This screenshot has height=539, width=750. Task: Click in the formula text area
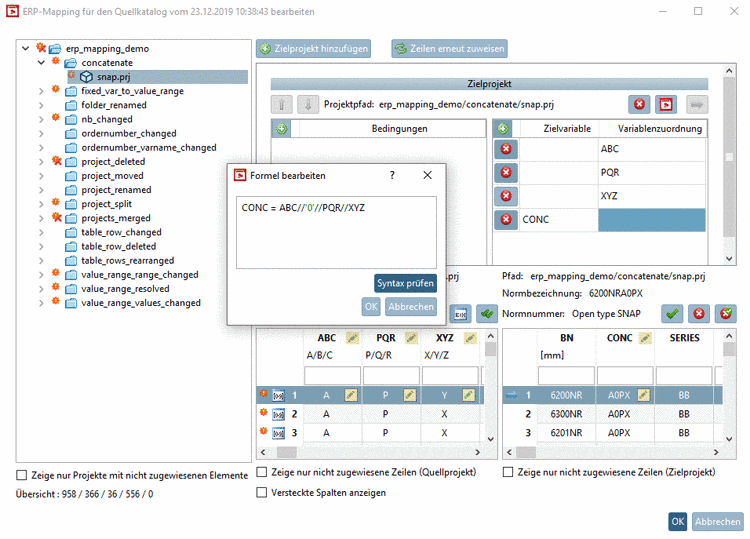tap(336, 232)
